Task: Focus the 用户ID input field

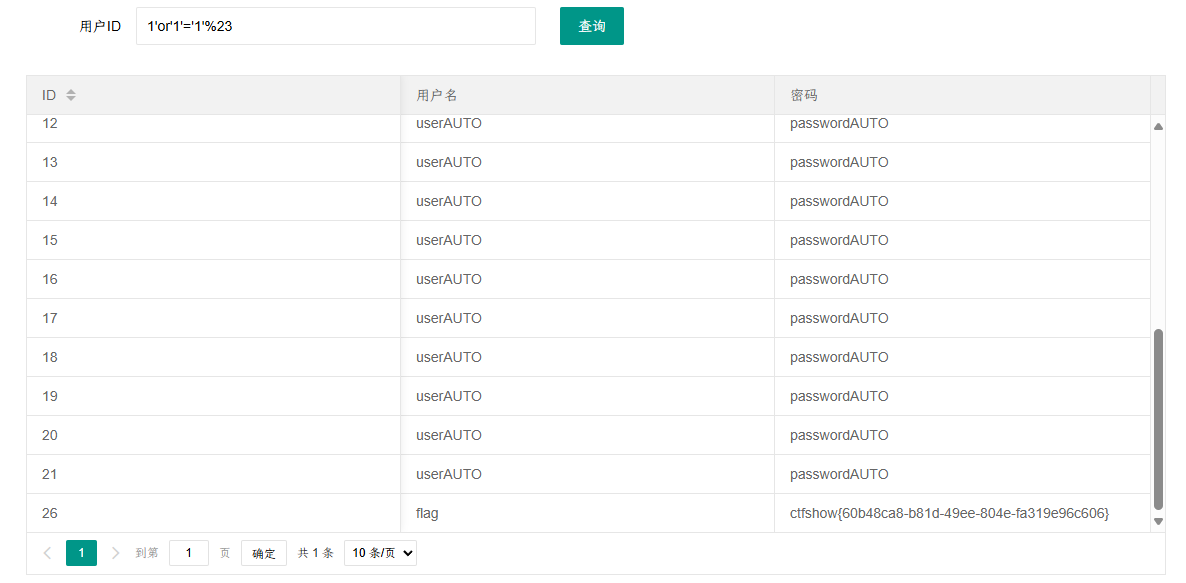Action: tap(336, 26)
